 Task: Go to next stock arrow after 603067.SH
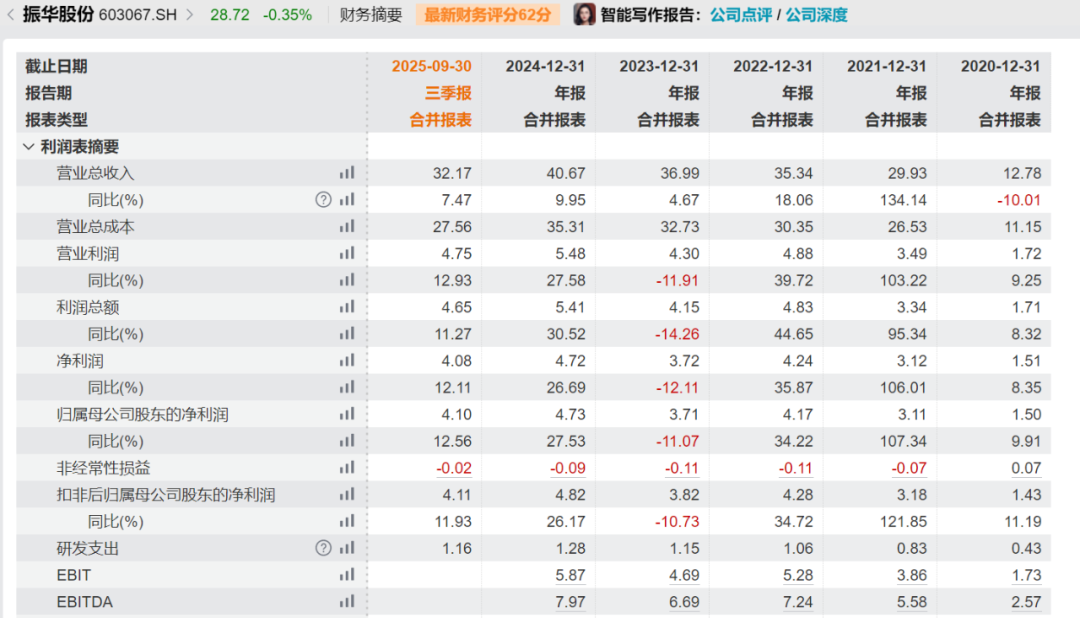pyautogui.click(x=190, y=15)
